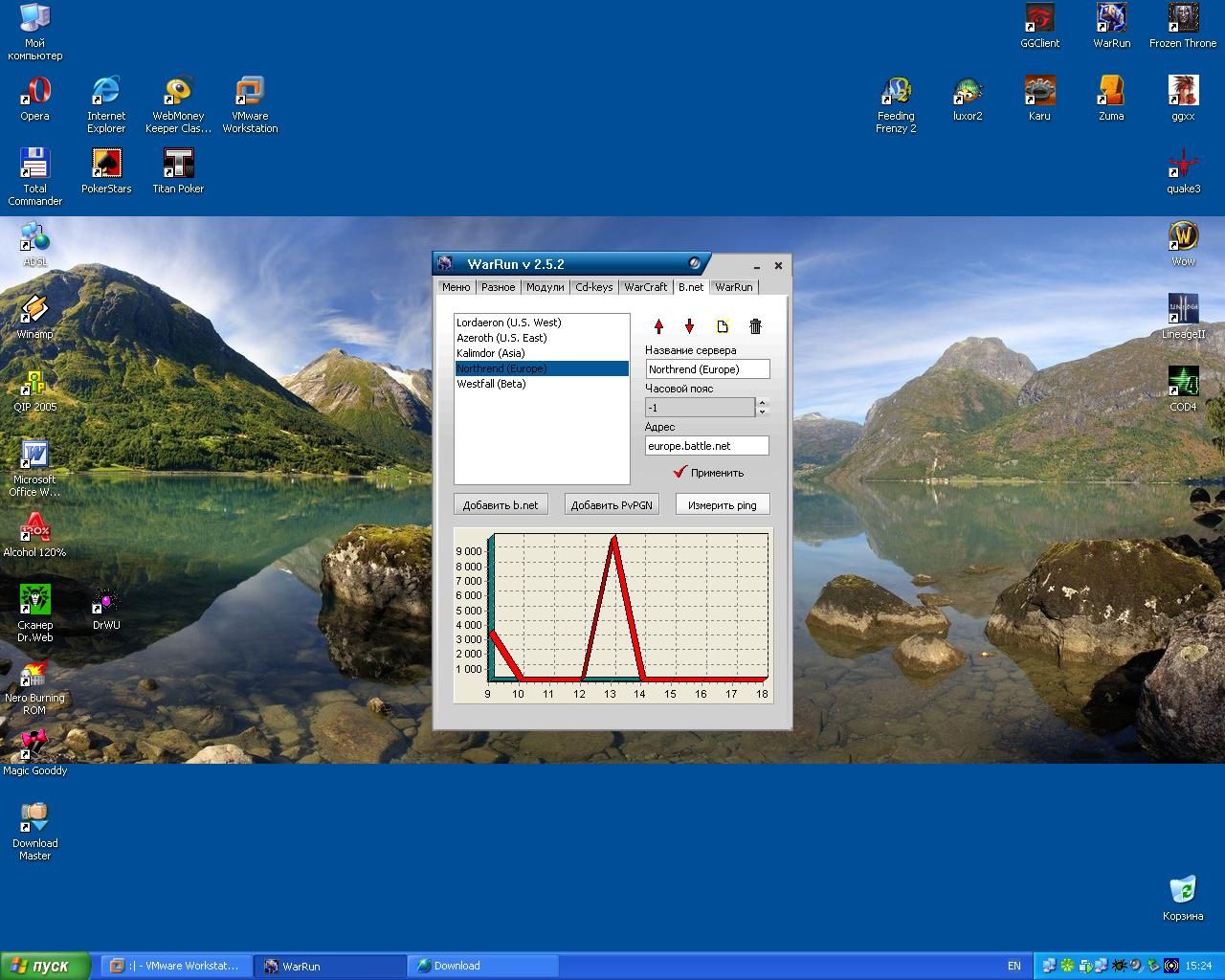Click the Измерить ping button
Viewport: 1225px width, 980px height.
tap(722, 505)
